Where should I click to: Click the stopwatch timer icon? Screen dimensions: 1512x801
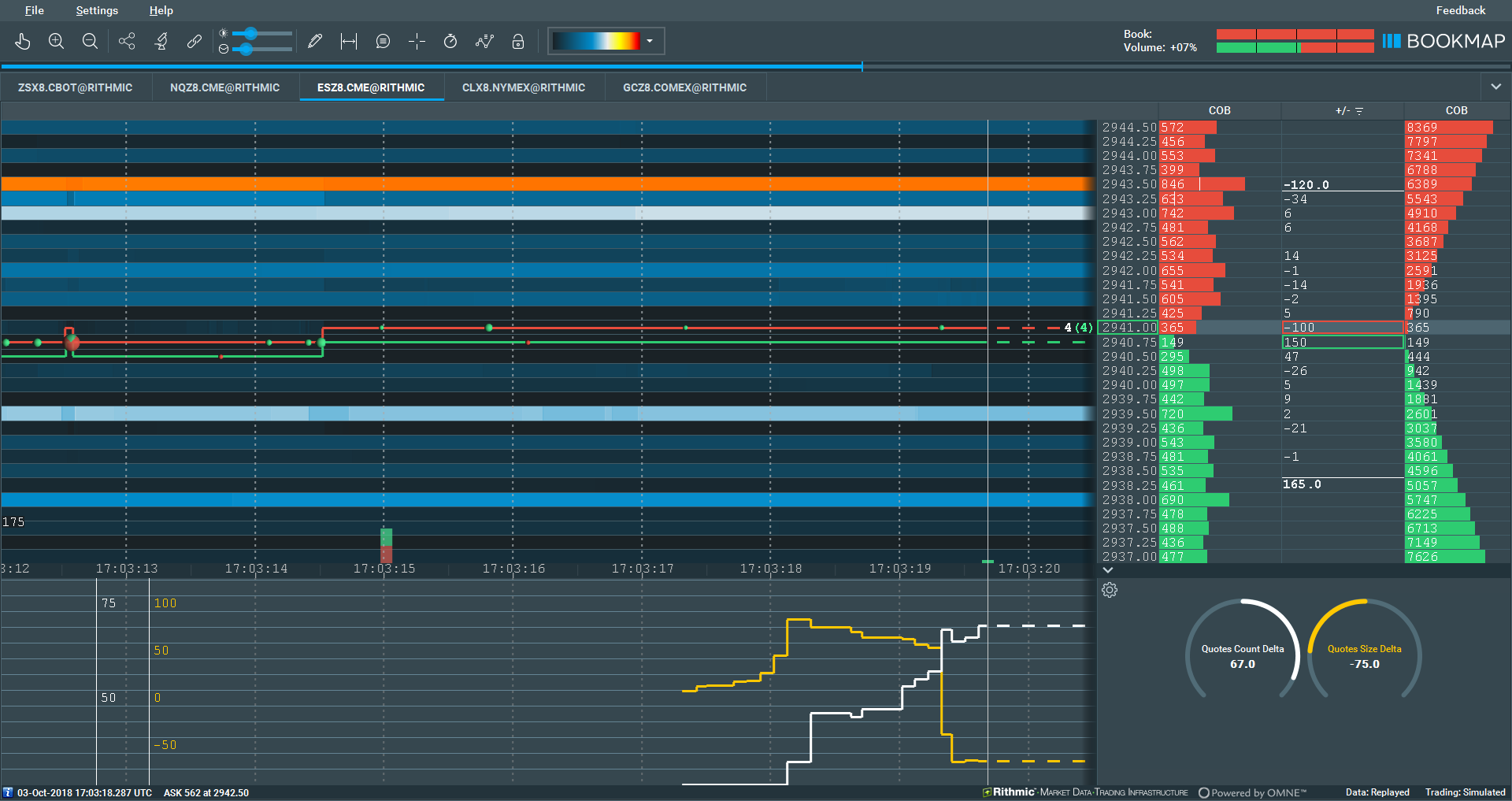[x=450, y=41]
